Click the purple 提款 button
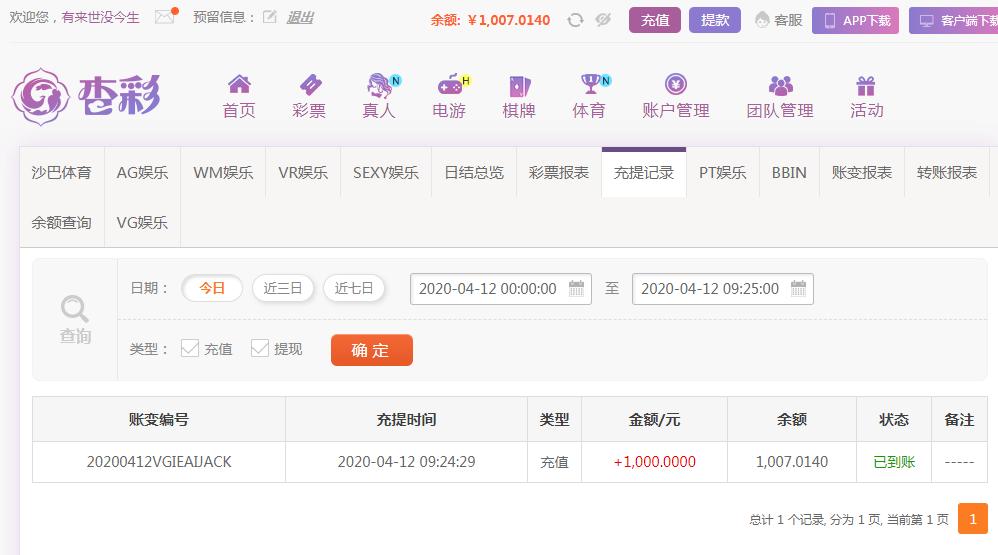The image size is (998, 555). [715, 20]
